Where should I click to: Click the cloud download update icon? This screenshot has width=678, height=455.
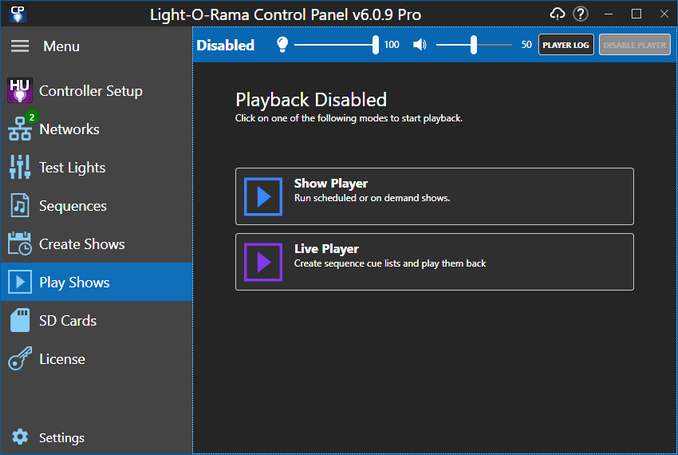click(x=557, y=14)
